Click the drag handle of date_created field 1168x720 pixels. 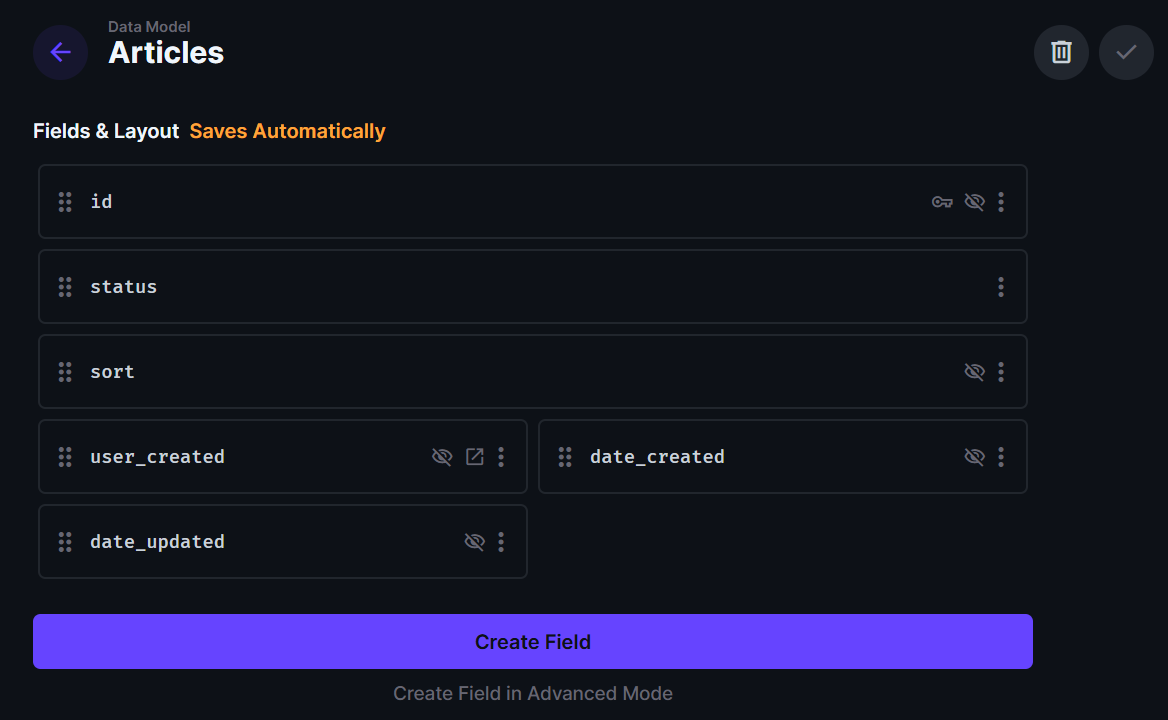point(565,457)
